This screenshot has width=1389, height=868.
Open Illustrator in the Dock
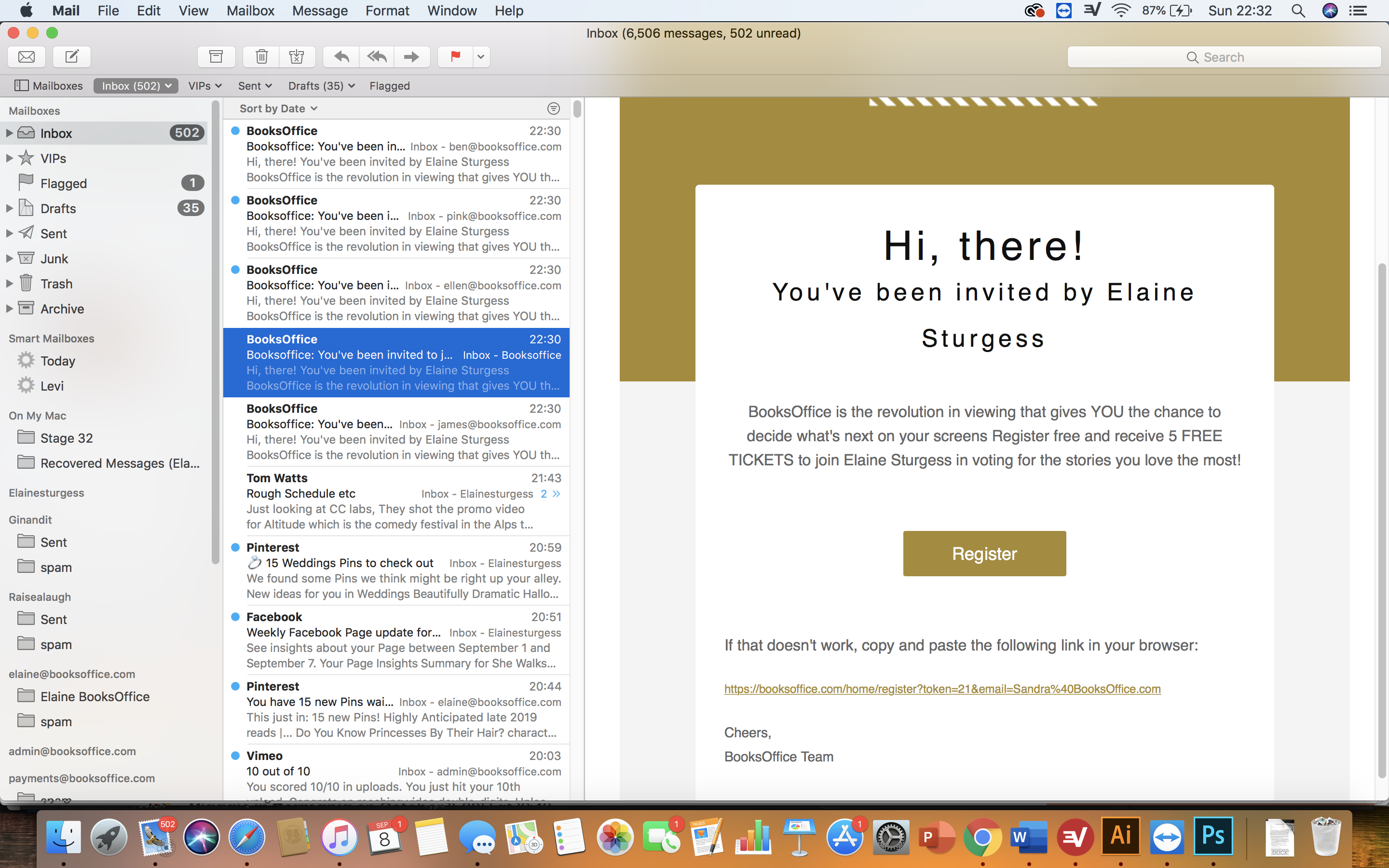[x=1120, y=836]
